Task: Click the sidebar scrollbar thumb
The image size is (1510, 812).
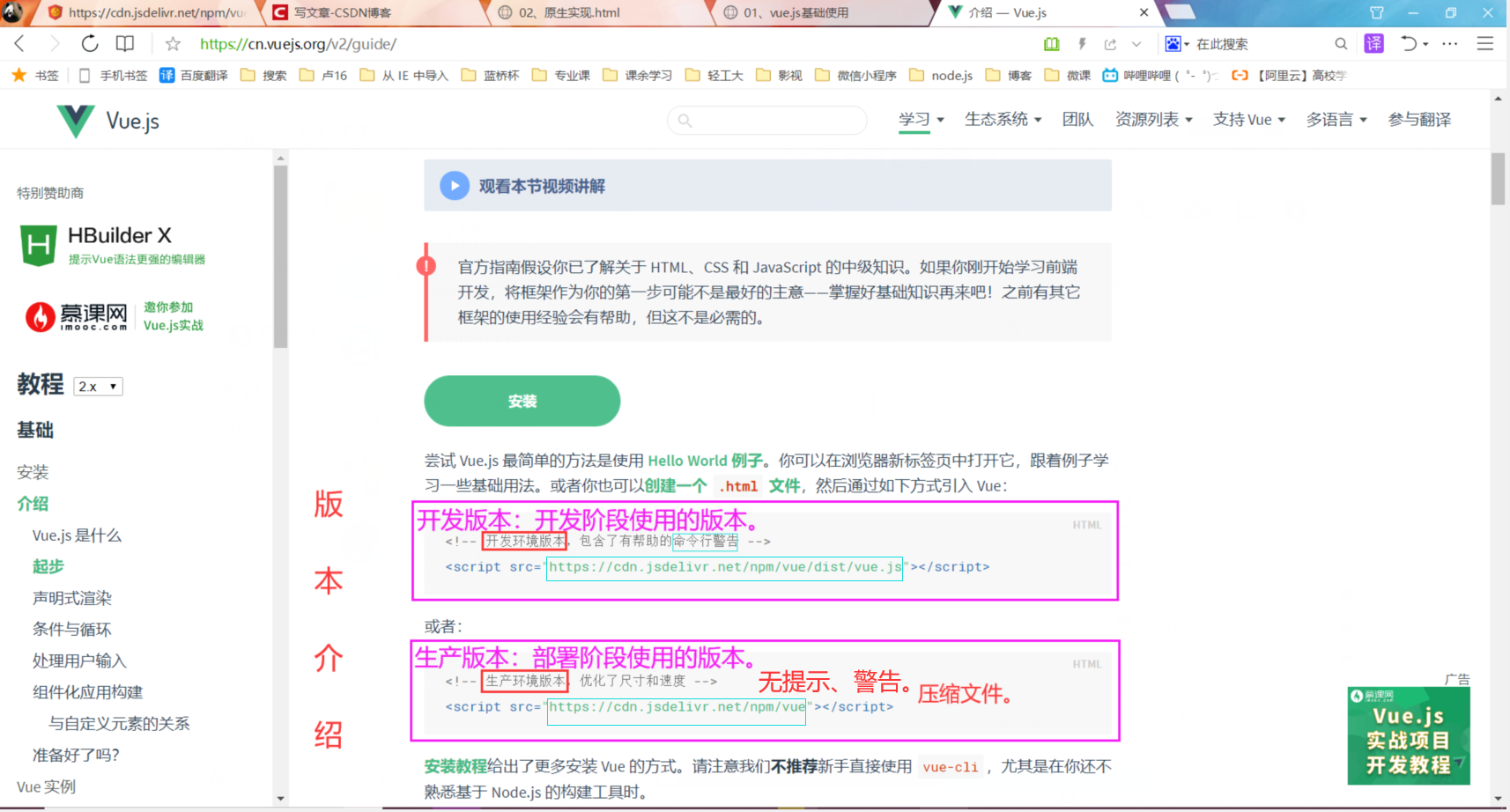Action: pos(280,255)
